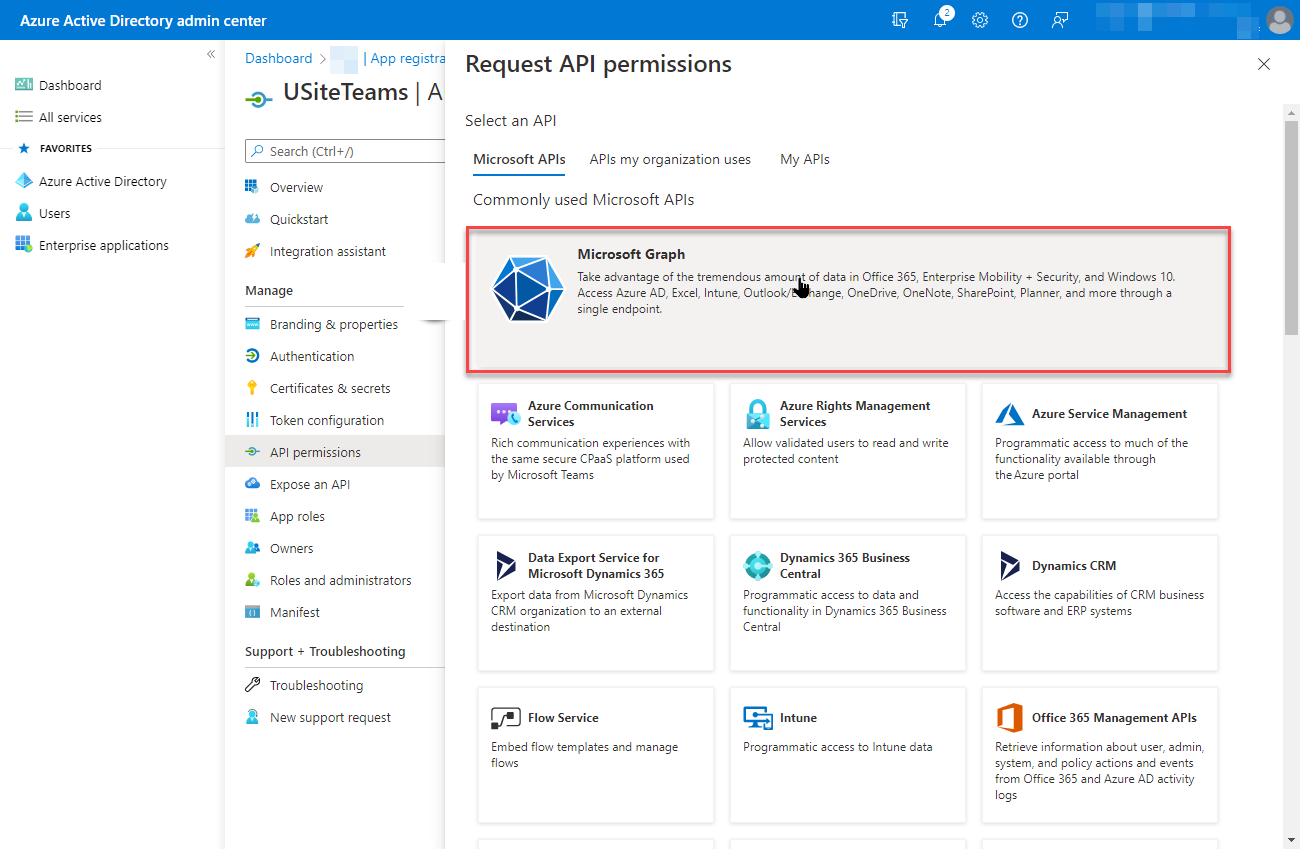Go to Dashboard breadcrumb link

(x=279, y=58)
